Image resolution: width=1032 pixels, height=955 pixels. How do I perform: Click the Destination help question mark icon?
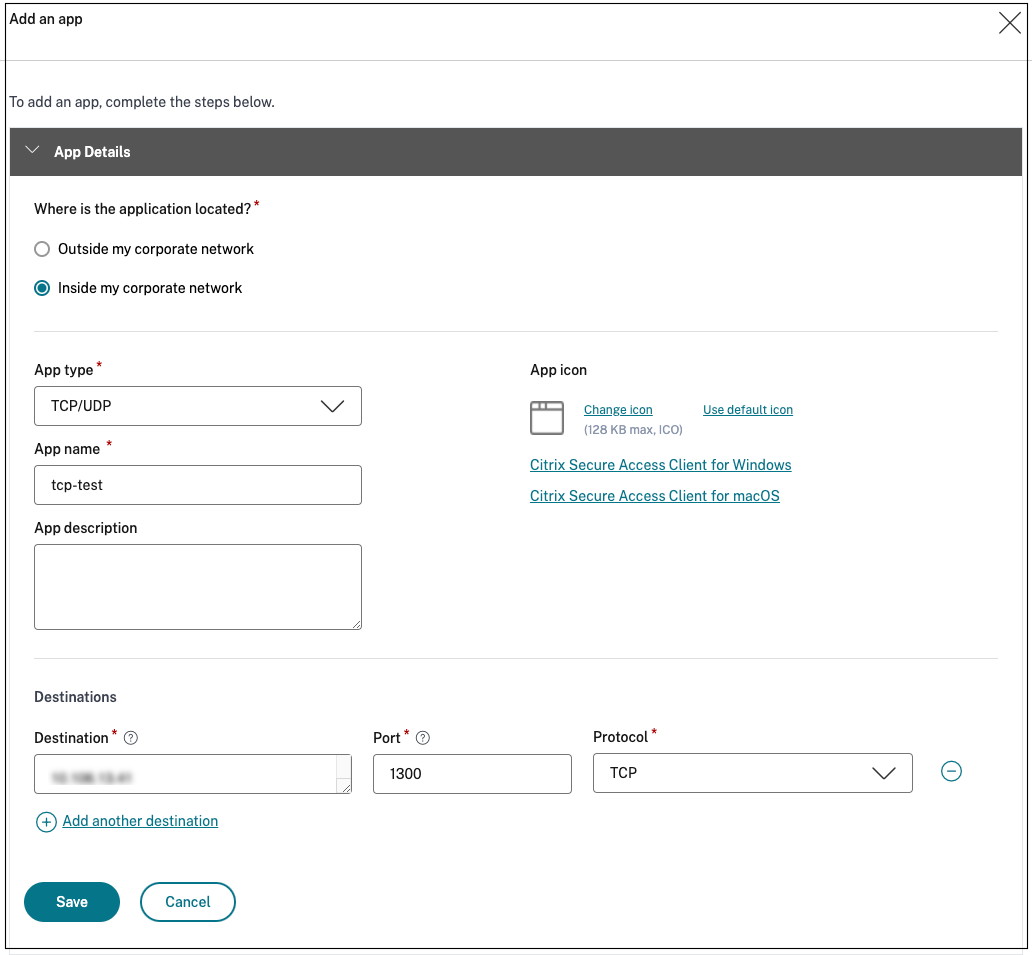point(131,738)
